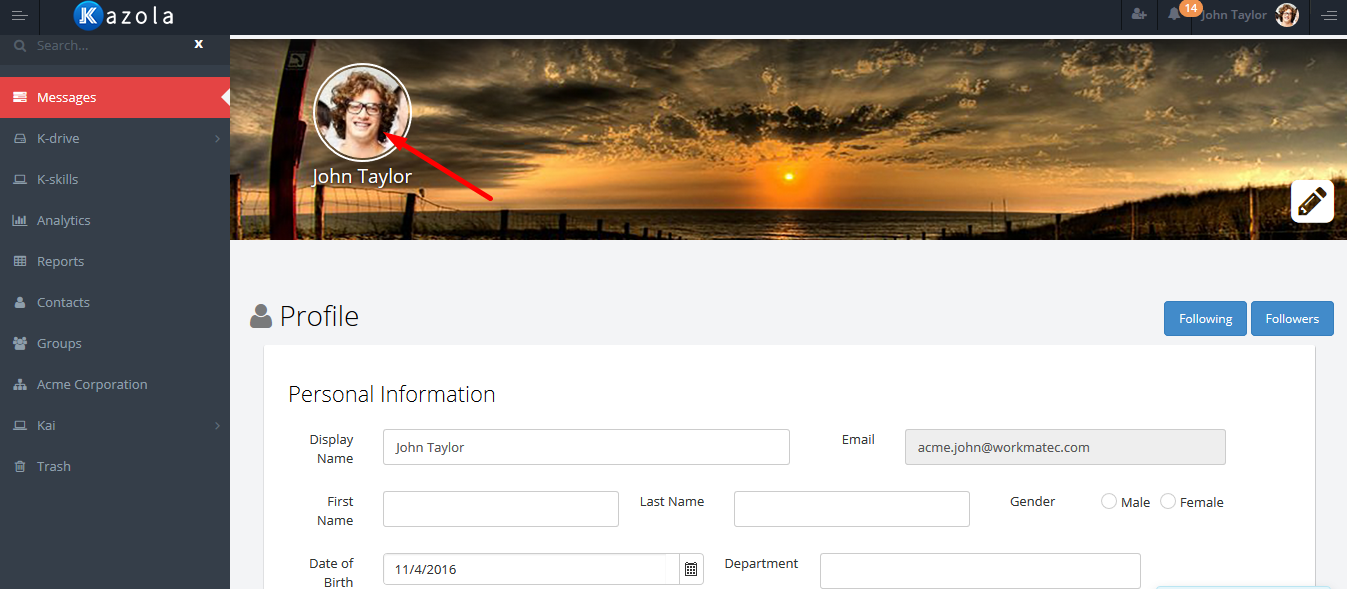Screen dimensions: 1347x589
Task: Click the Analytics bar chart icon
Action: tap(19, 220)
